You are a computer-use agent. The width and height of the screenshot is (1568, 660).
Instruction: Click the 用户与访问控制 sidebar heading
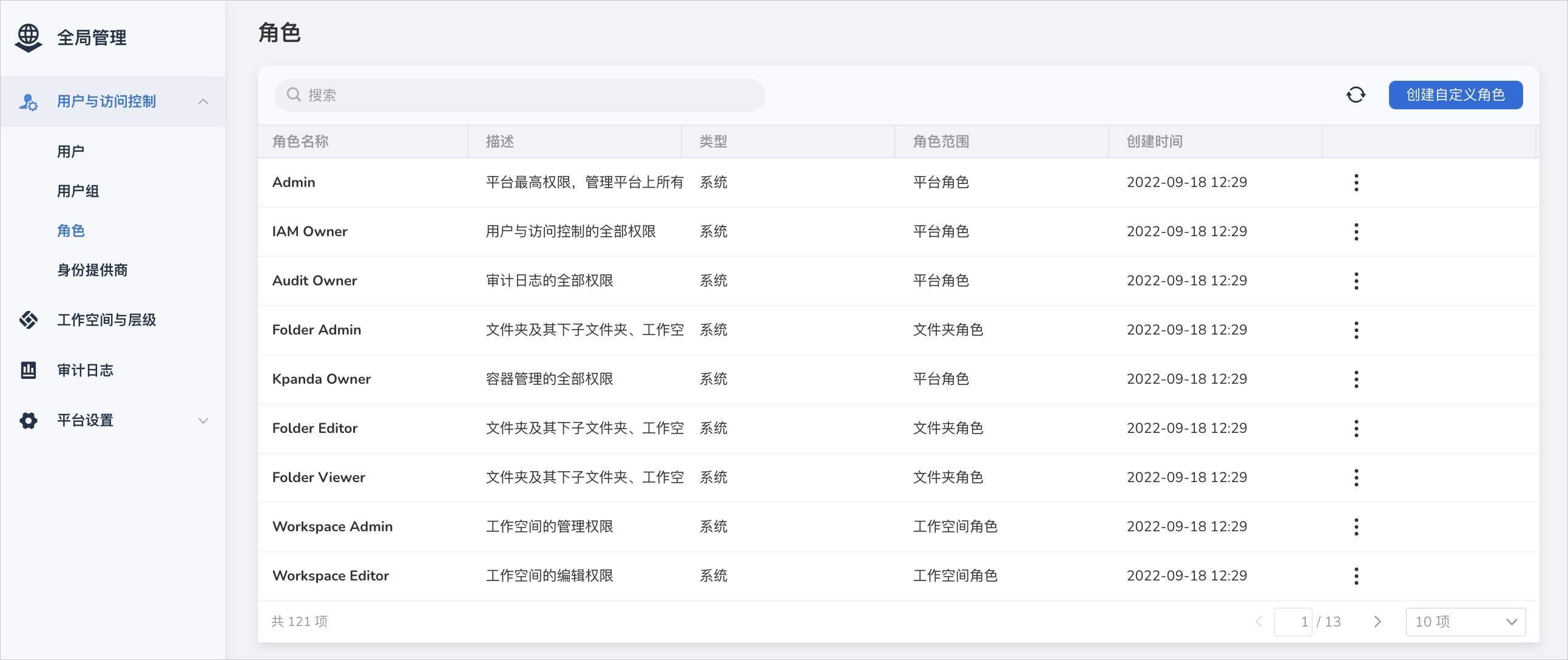107,101
